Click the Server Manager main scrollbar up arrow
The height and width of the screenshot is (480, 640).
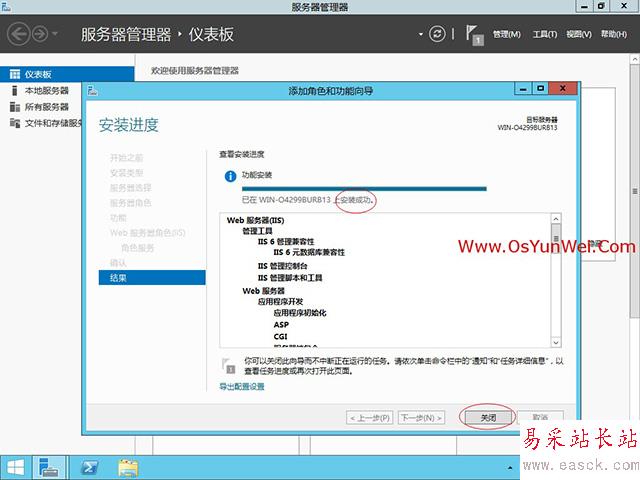coord(635,60)
